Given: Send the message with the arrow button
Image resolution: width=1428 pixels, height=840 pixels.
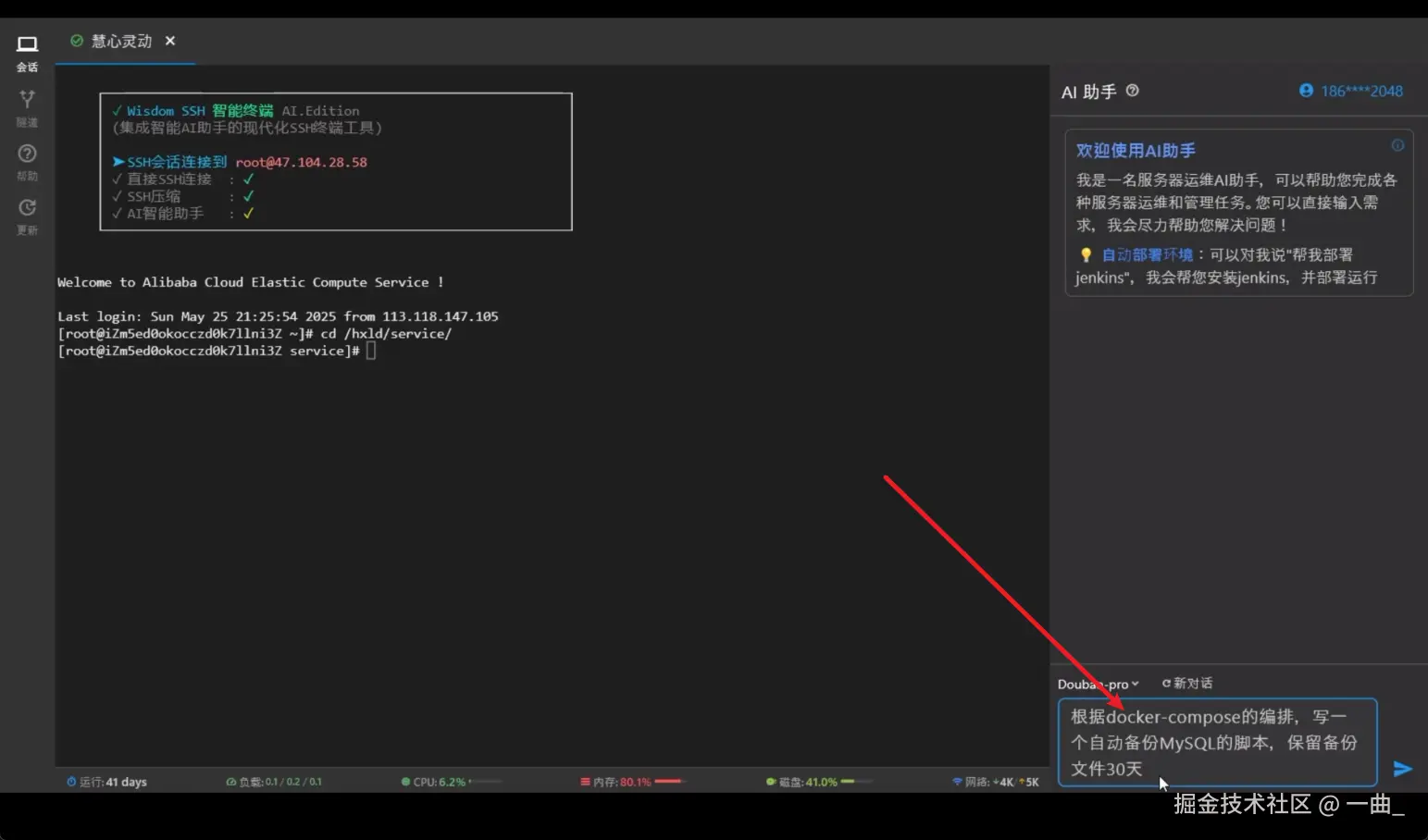Looking at the screenshot, I should tap(1402, 769).
